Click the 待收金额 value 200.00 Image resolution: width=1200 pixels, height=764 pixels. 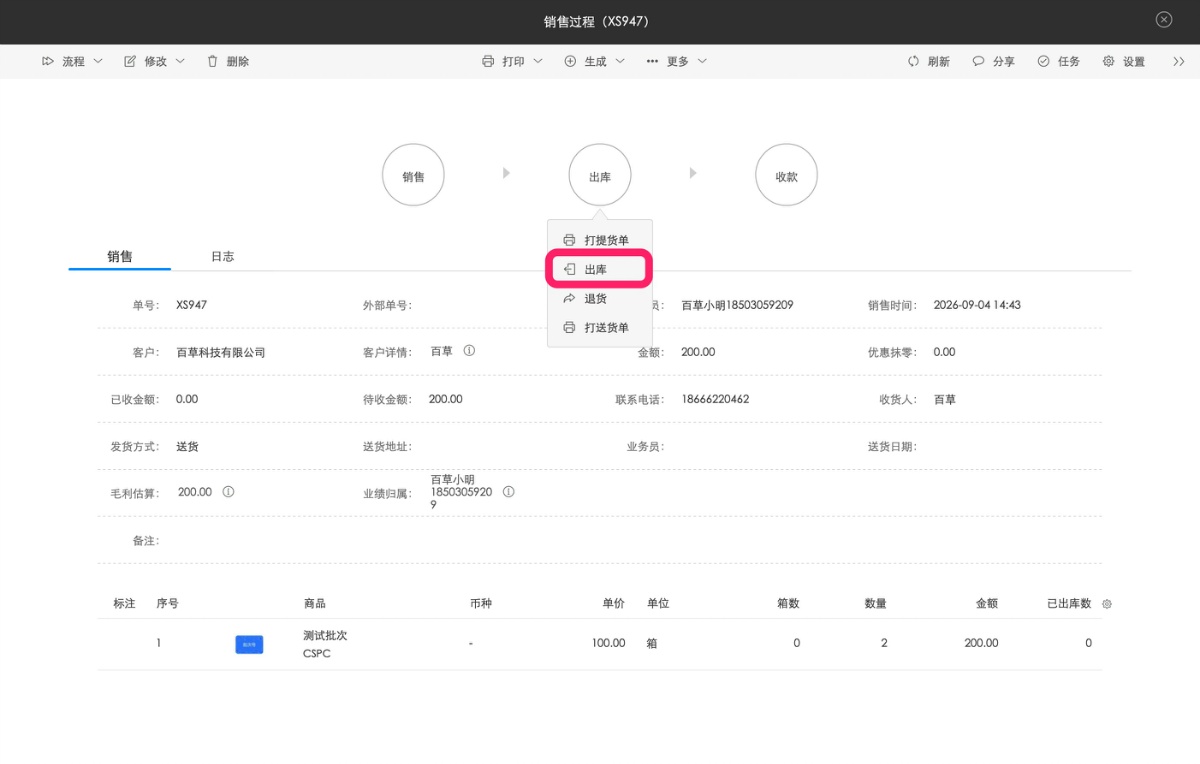tap(445, 399)
